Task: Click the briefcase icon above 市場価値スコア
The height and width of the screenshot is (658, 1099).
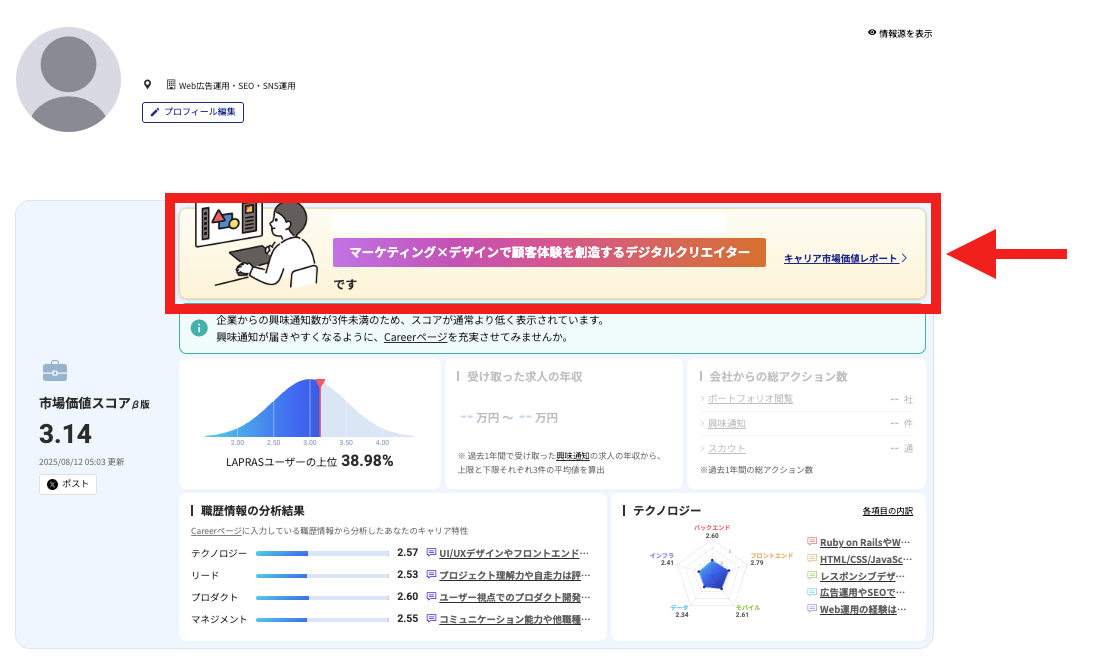Action: 54,372
